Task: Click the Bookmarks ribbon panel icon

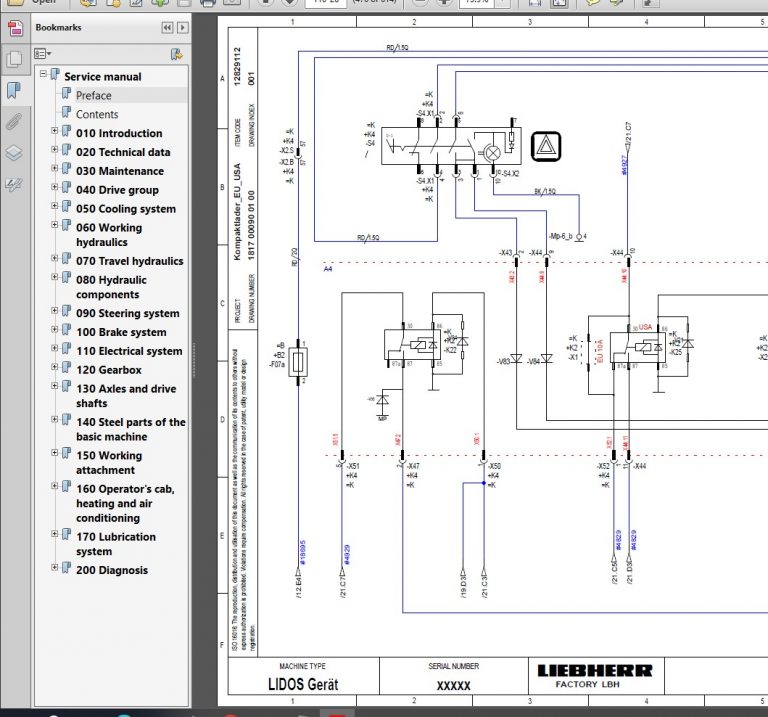Action: 13,91
